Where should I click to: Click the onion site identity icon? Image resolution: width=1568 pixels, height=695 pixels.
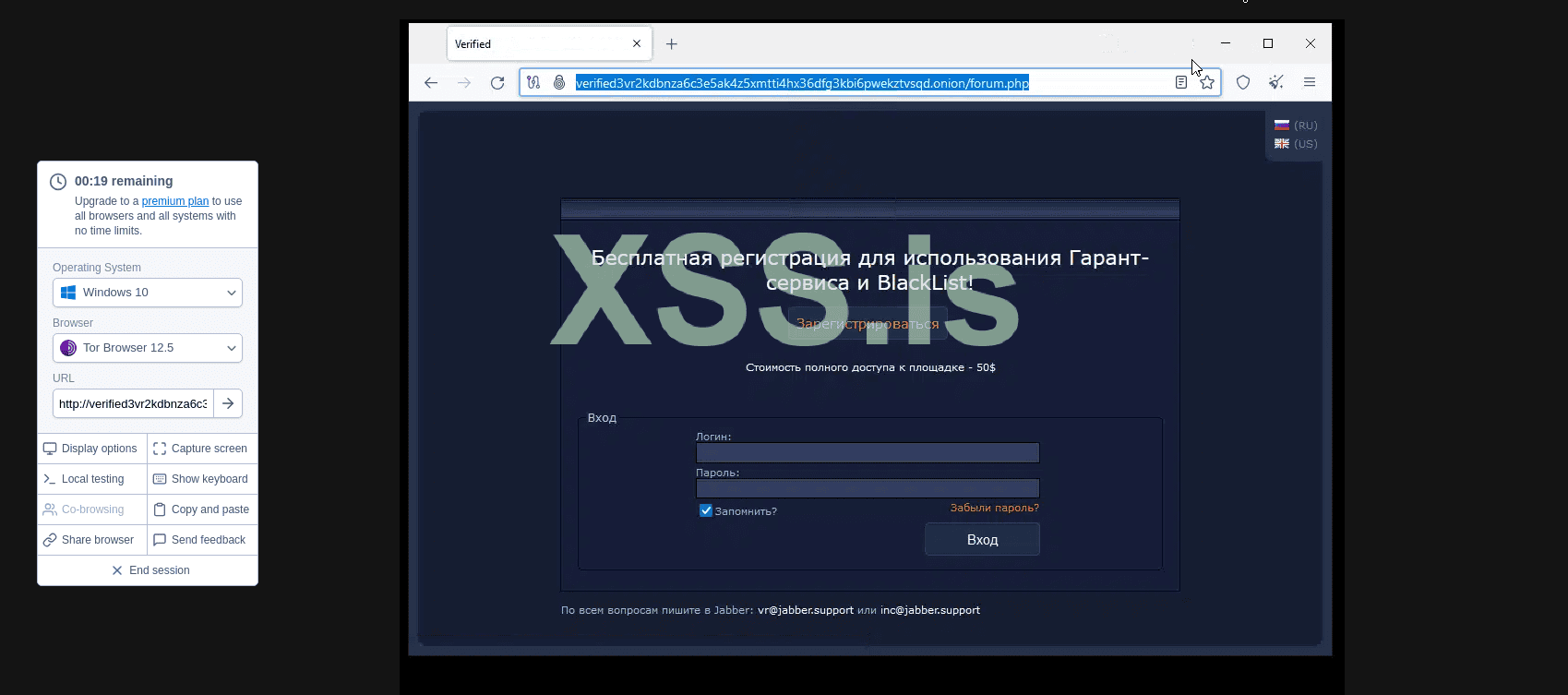point(559,83)
